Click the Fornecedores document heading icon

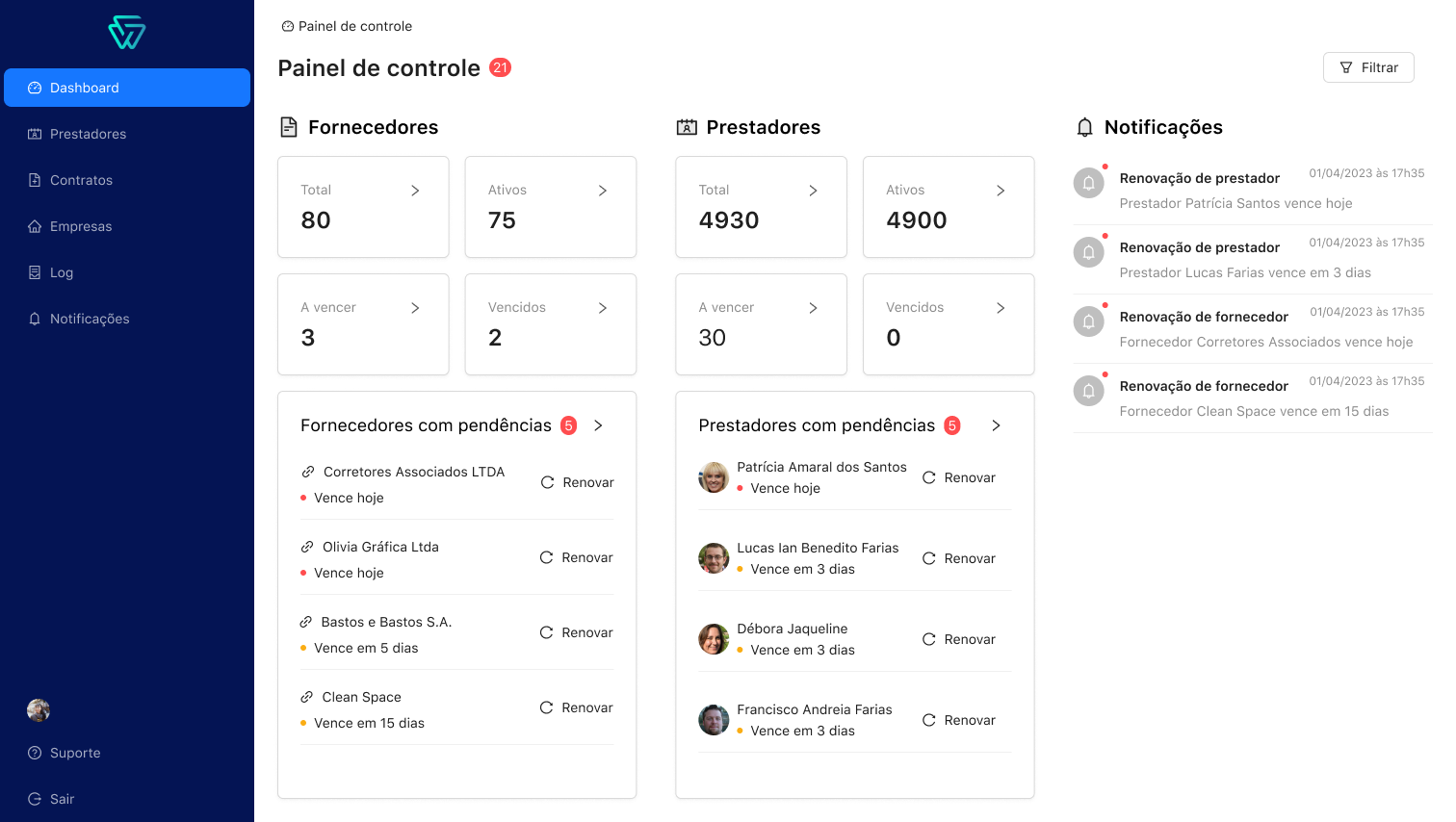pos(288,127)
